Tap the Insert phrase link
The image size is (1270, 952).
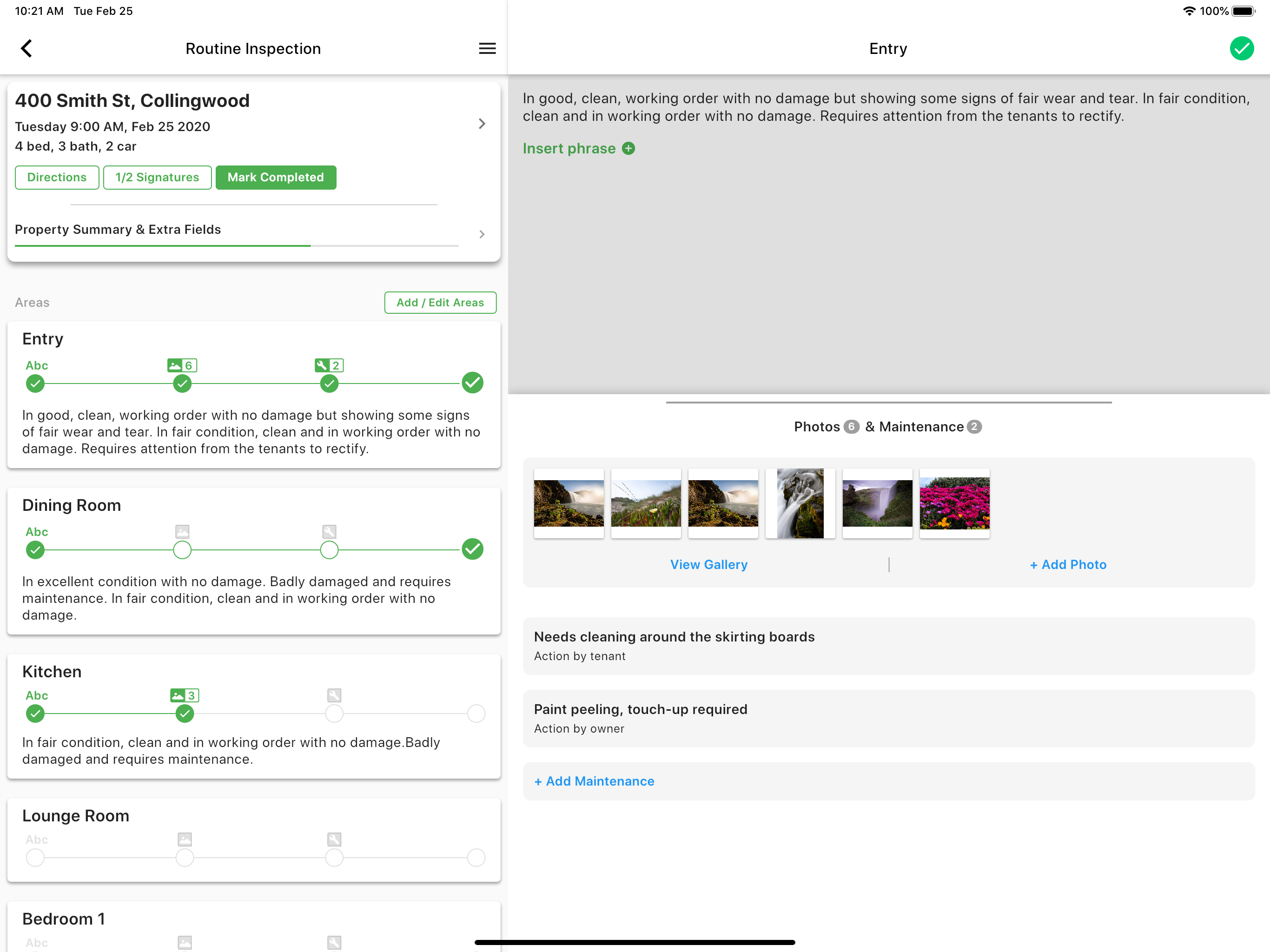click(569, 148)
